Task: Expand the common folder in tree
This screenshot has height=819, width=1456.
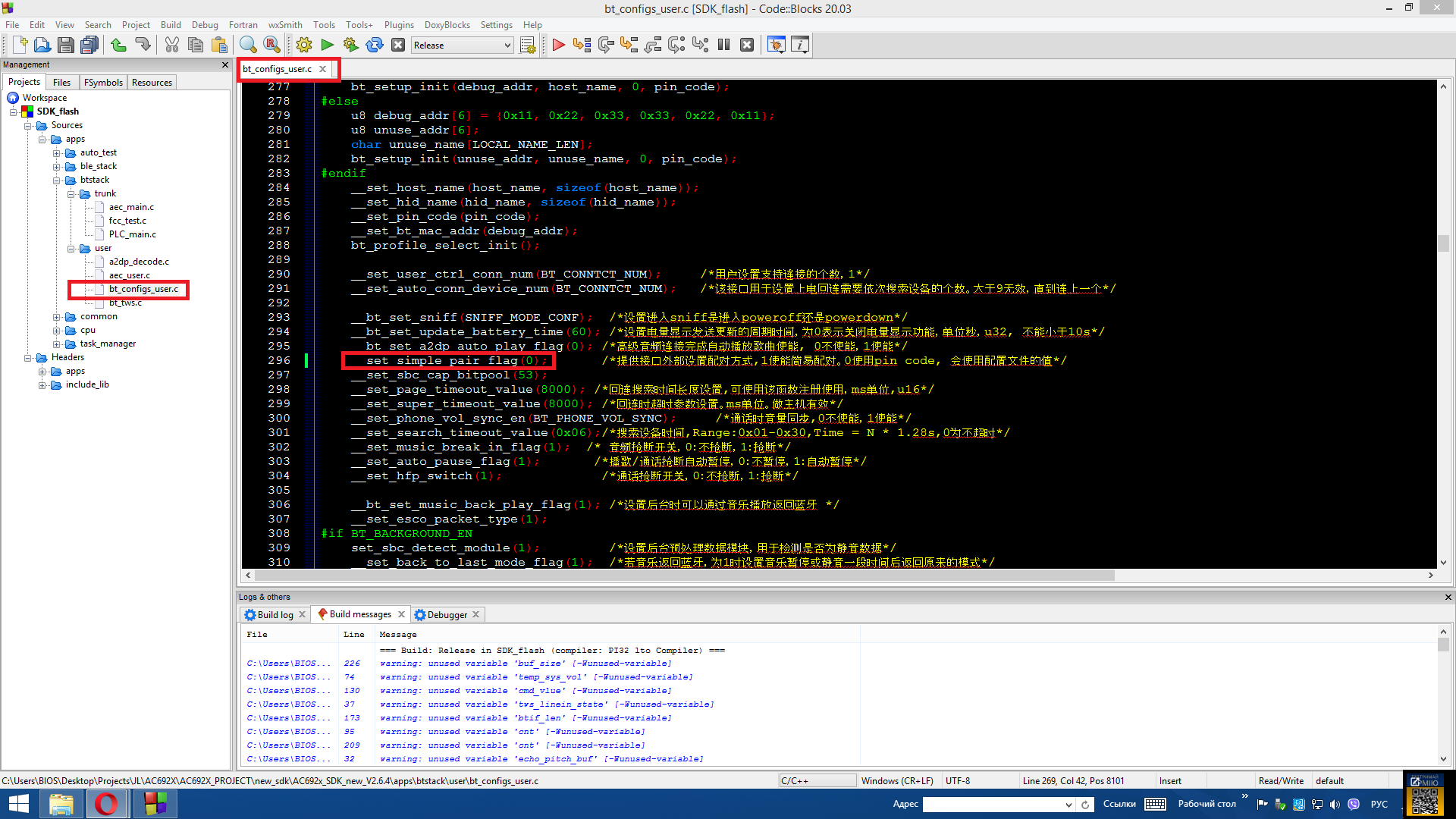Action: pyautogui.click(x=57, y=317)
